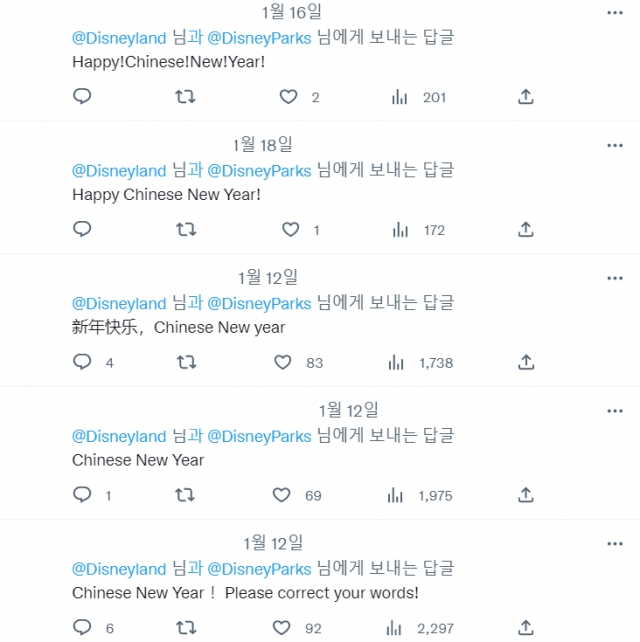
Task: Open more options on 'Please correct your words!' tweet
Action: [615, 544]
